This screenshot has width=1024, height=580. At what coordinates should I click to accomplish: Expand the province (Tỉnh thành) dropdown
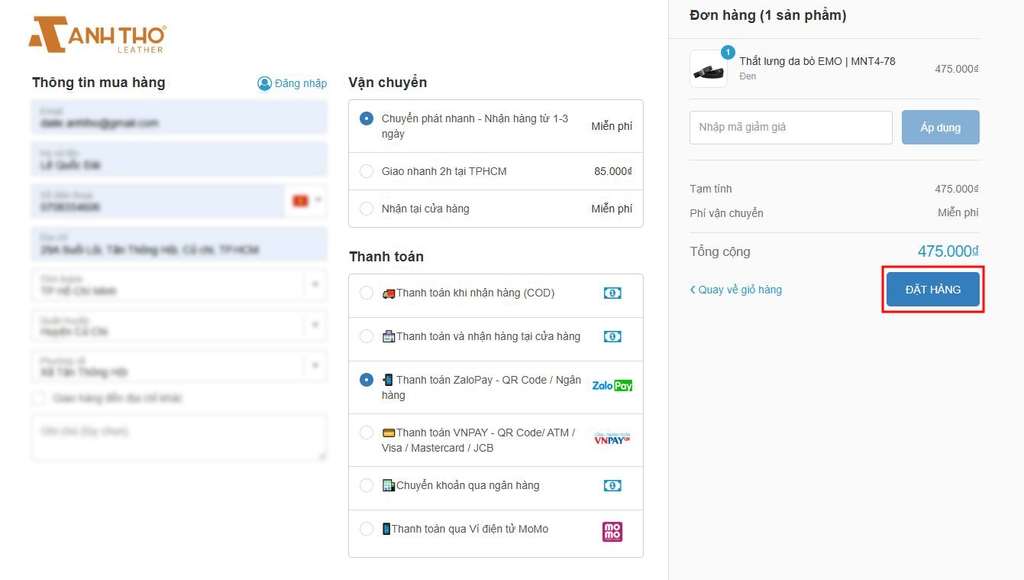pyautogui.click(x=179, y=285)
